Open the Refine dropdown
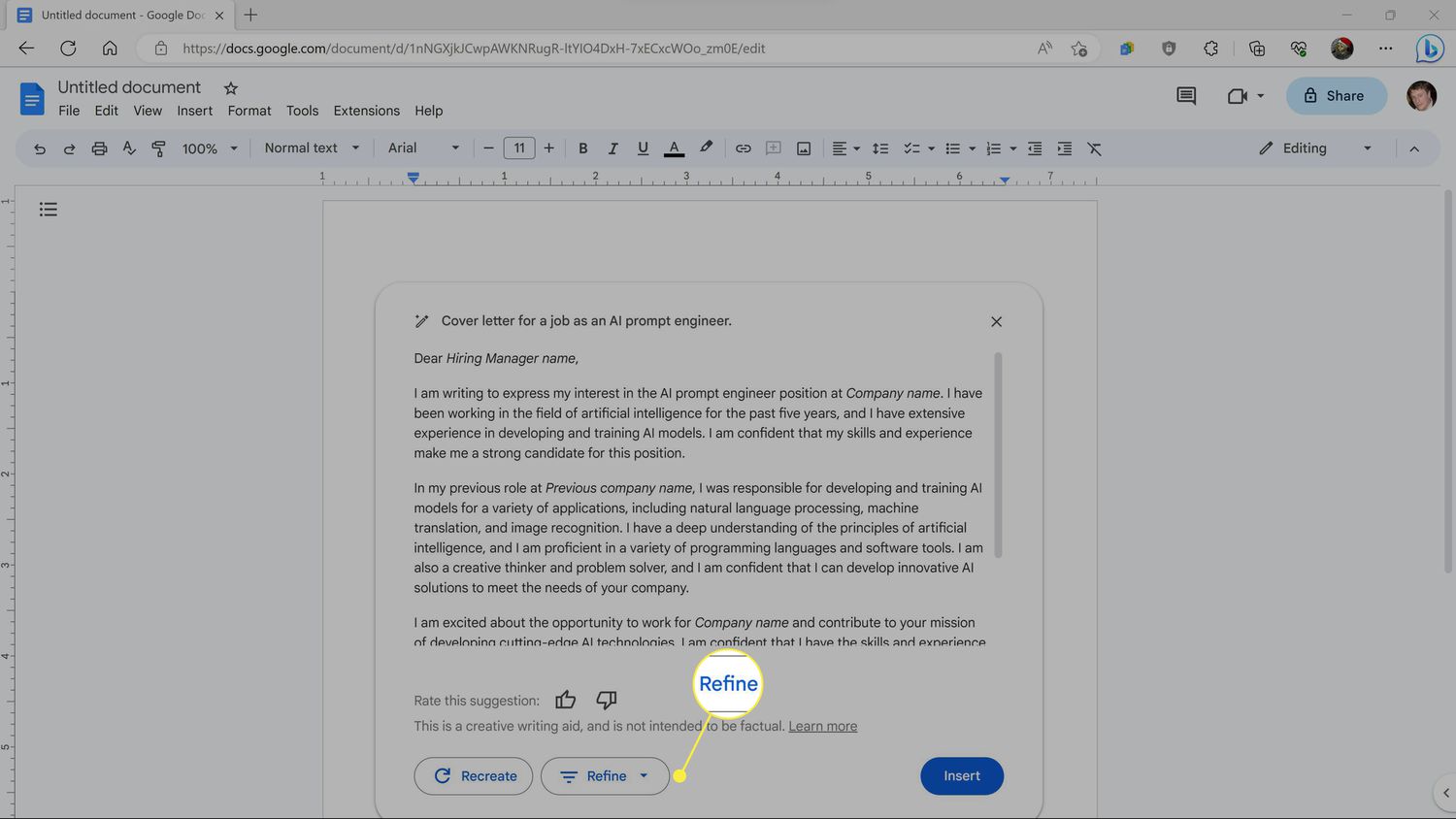This screenshot has width=1456, height=819. pyautogui.click(x=605, y=776)
